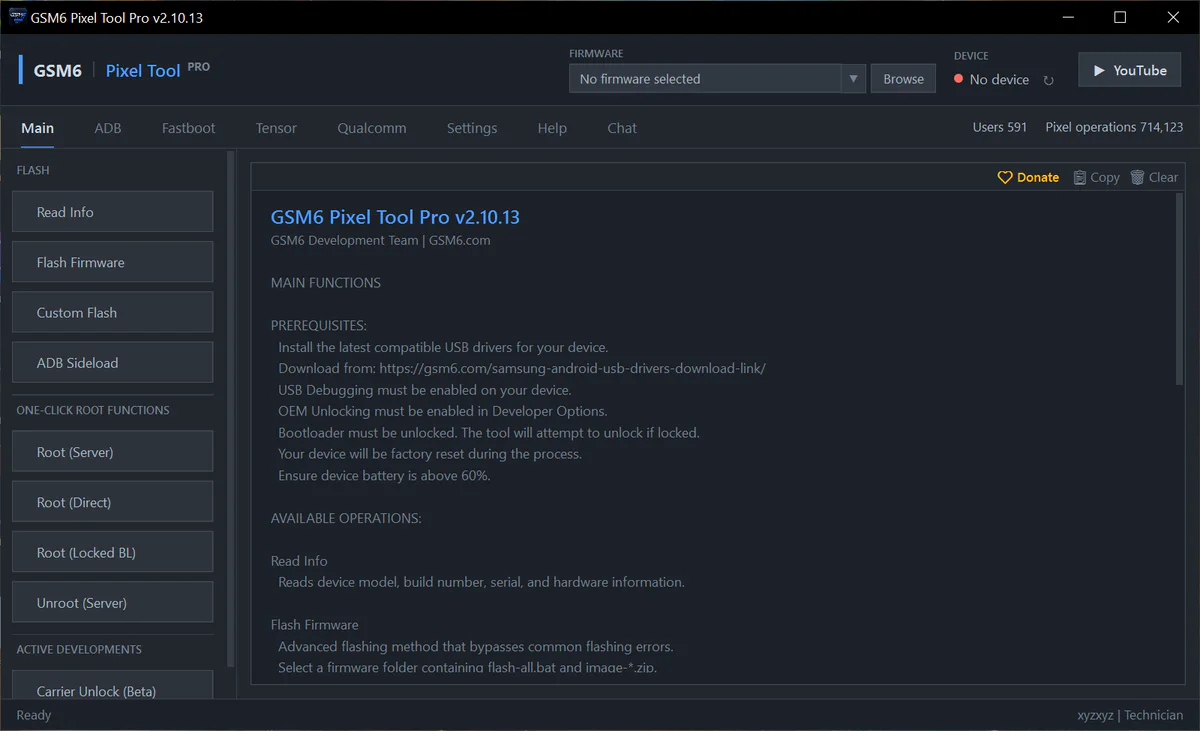Click the Carrier Unlock (Beta) button

pos(113,686)
